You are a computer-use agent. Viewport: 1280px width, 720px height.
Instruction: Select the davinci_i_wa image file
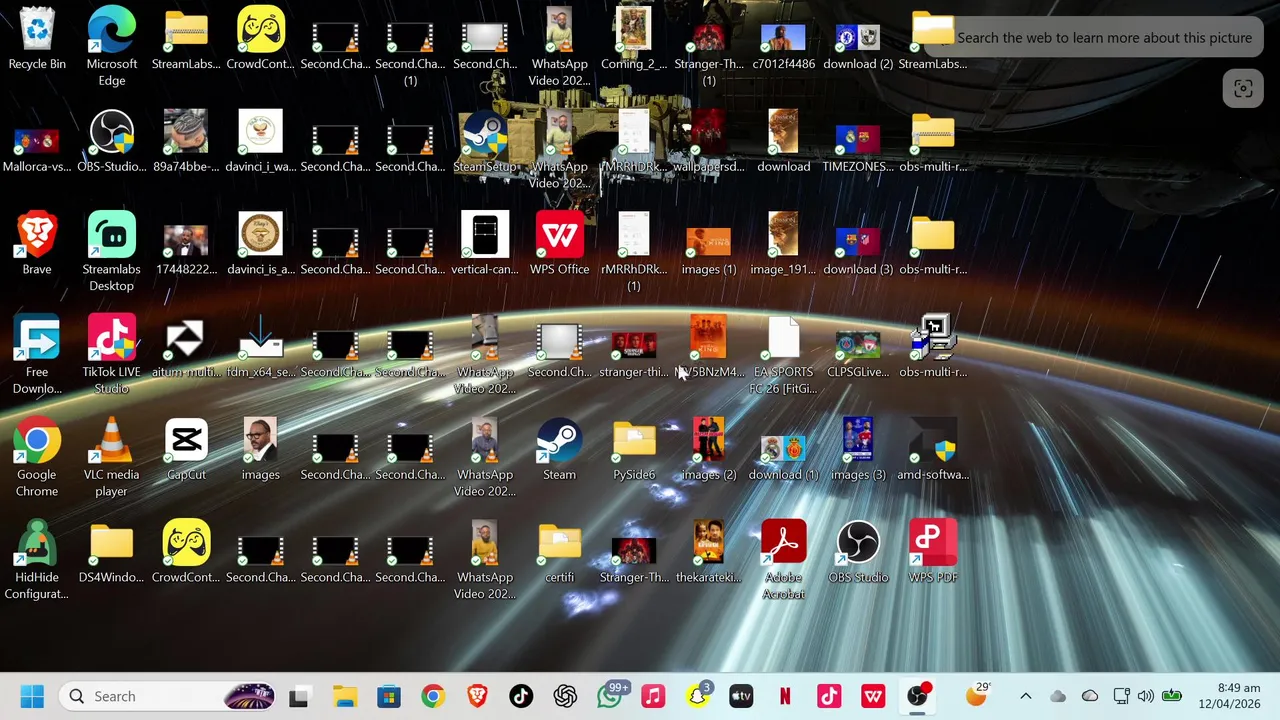coord(260,142)
